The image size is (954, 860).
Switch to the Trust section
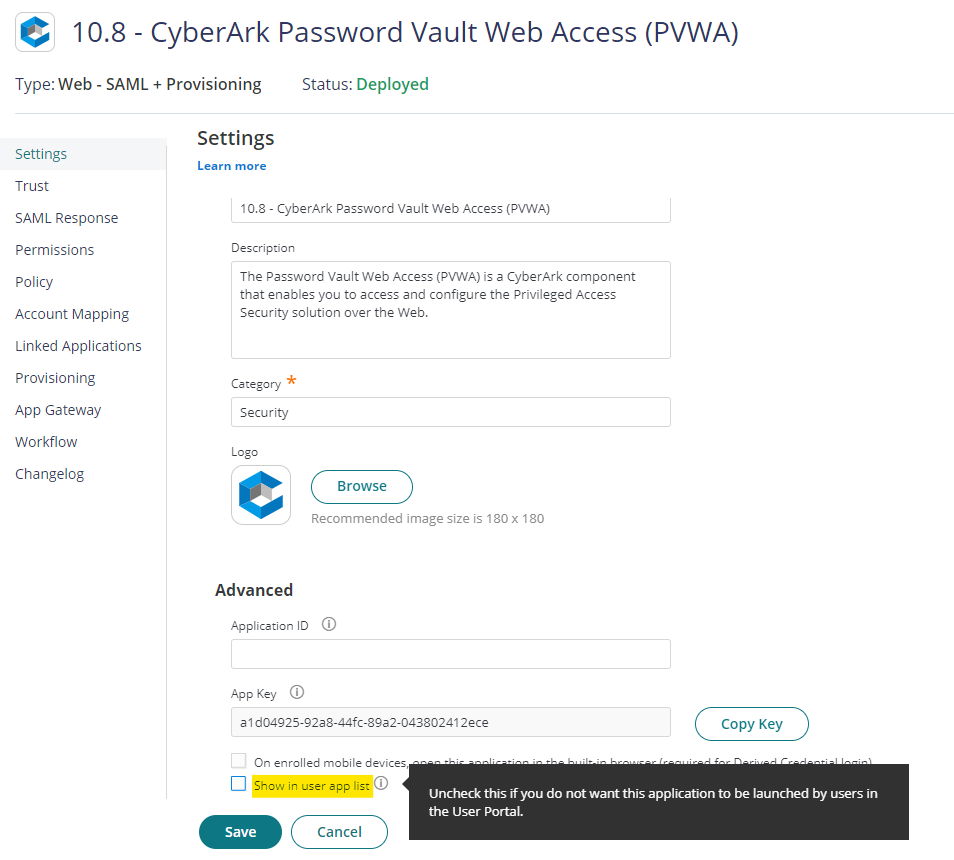point(31,185)
